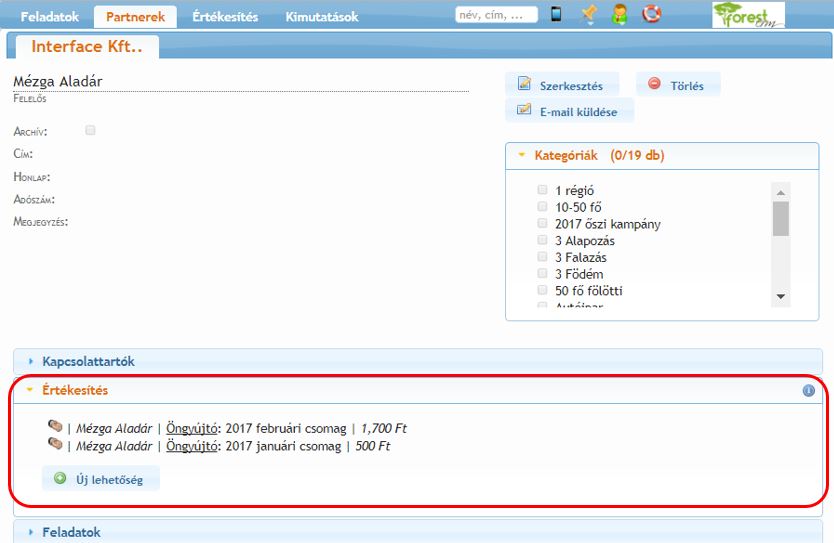This screenshot has width=834, height=543.
Task: Switch to the Feladatok top tab
Action: [50, 17]
